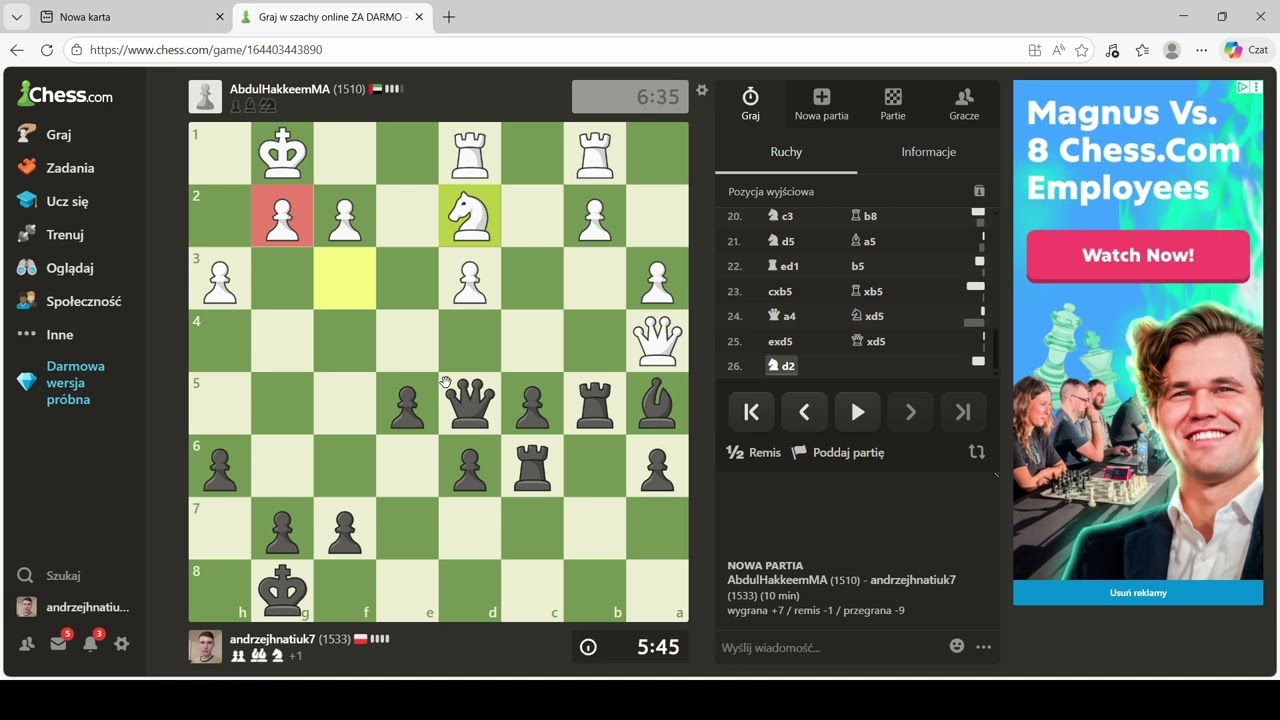This screenshot has width=1280, height=720.
Task: Reload the page
Action: coord(46,50)
